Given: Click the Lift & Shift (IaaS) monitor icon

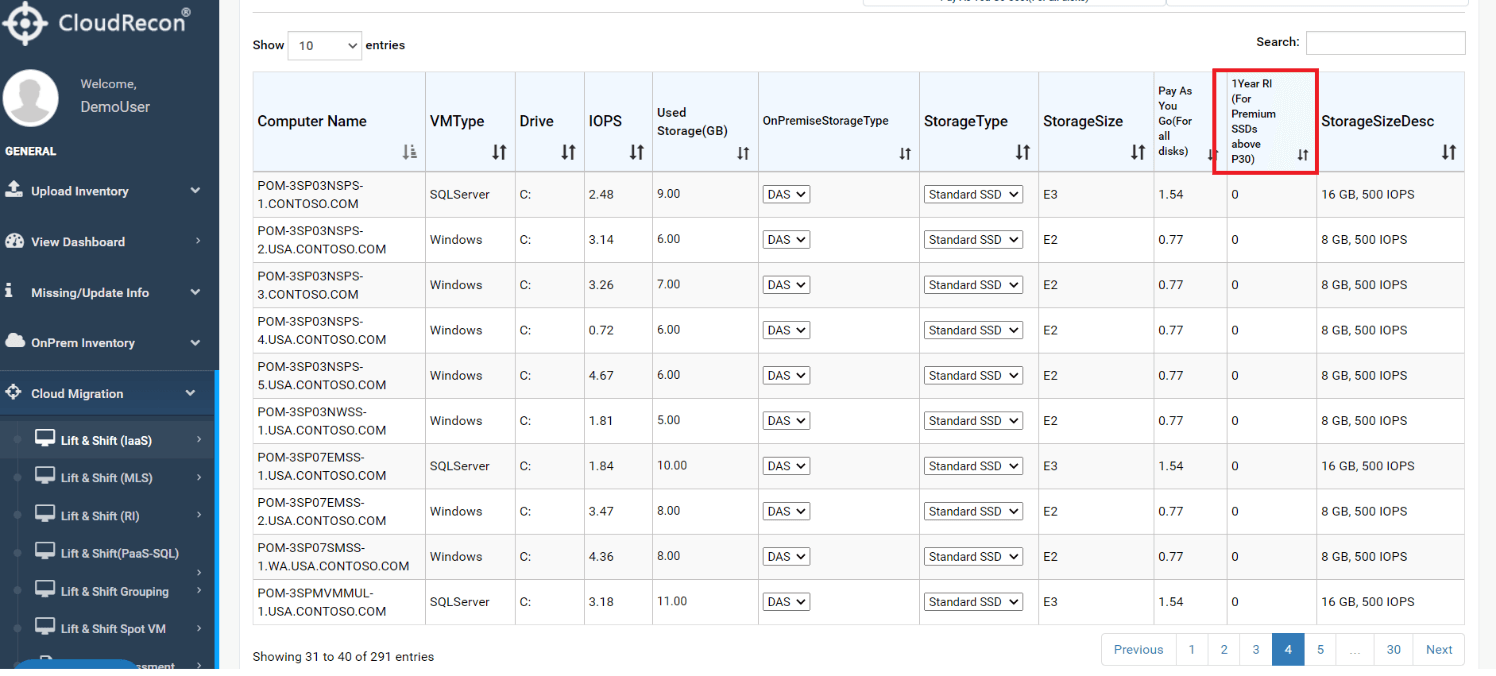Looking at the screenshot, I should (45, 439).
